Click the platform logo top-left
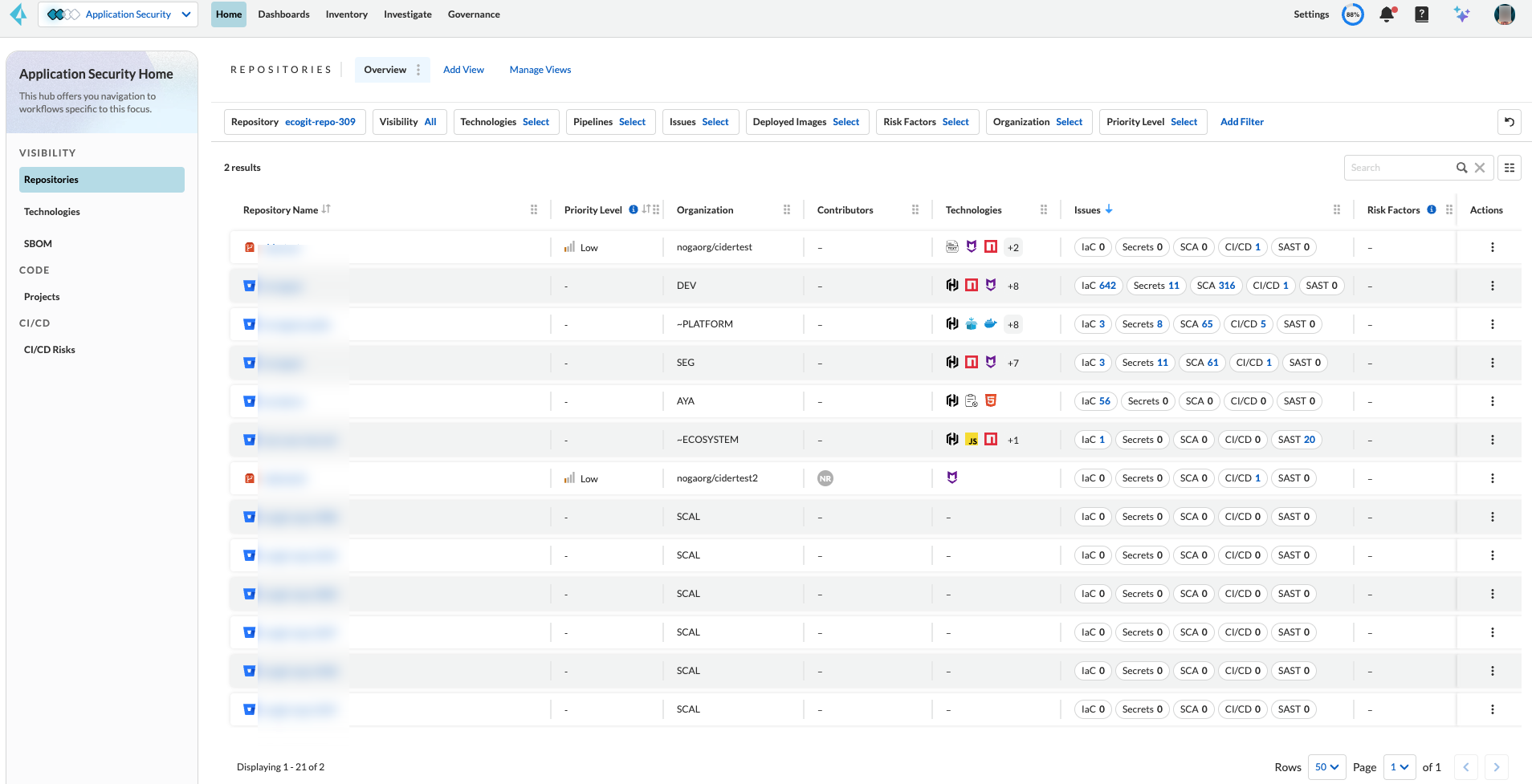The height and width of the screenshot is (784, 1532). (18, 14)
